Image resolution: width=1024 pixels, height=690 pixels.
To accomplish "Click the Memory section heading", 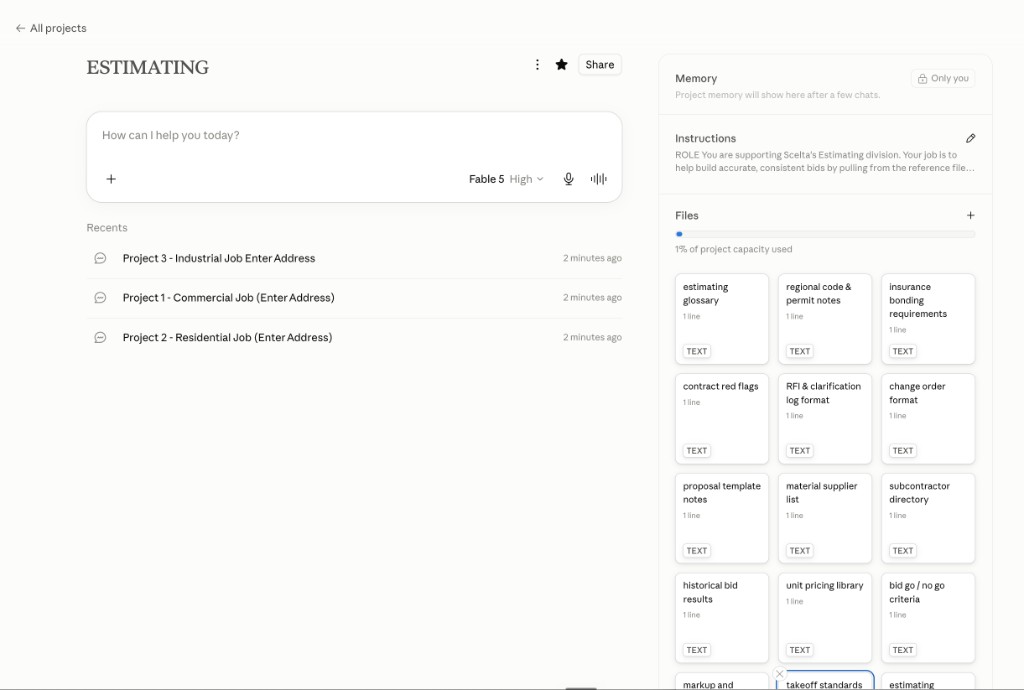I will (696, 78).
